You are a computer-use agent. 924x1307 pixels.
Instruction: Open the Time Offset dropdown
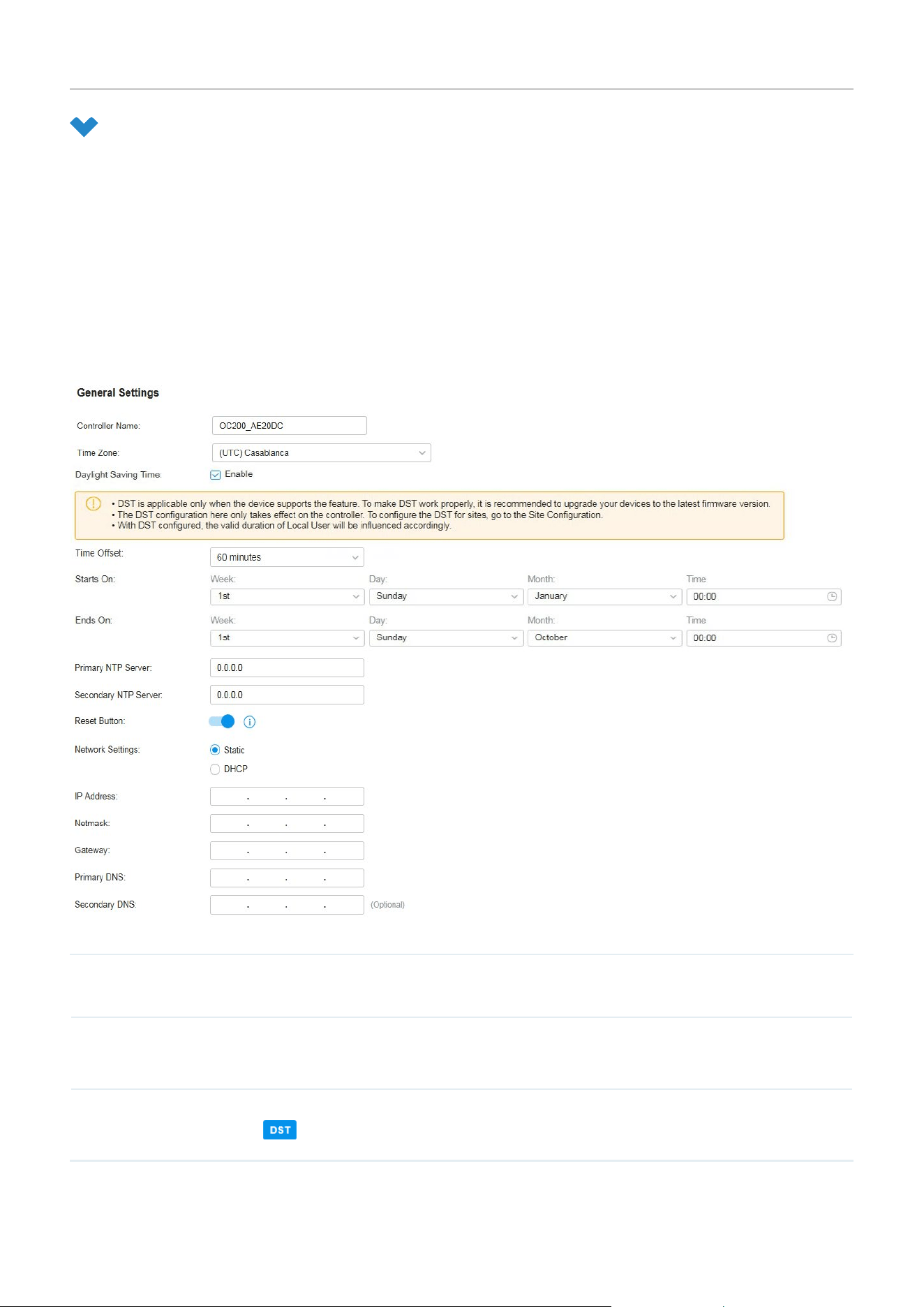[x=287, y=557]
